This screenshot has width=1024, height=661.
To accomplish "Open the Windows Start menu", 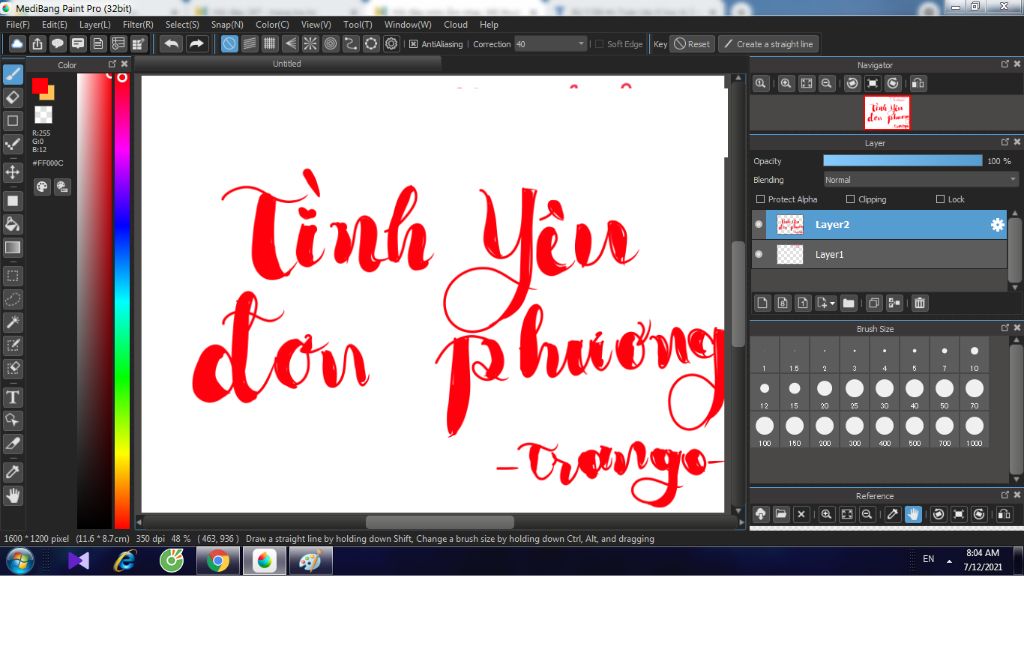I will (x=19, y=560).
